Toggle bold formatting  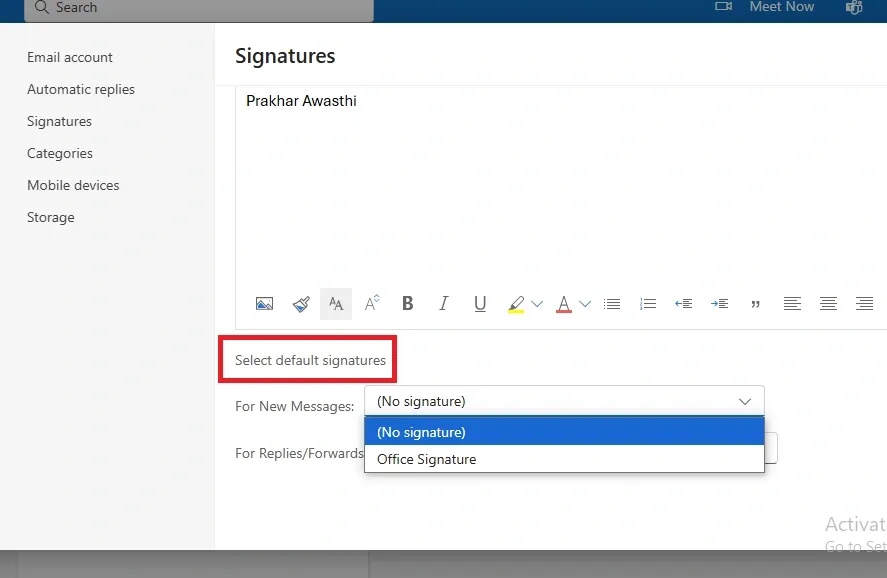[x=407, y=304]
